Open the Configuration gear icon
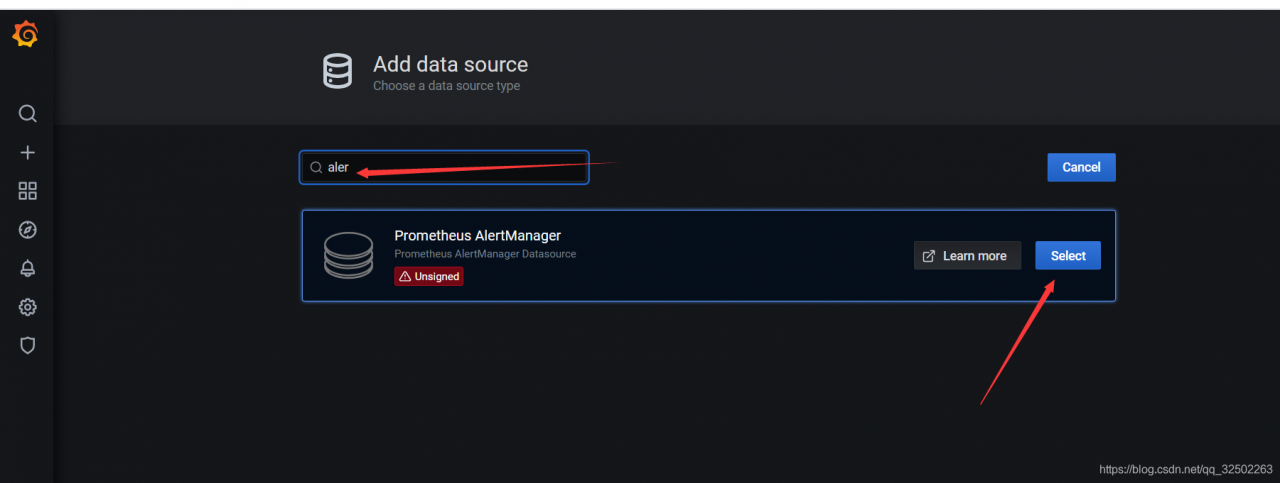The image size is (1280, 483). tap(28, 307)
